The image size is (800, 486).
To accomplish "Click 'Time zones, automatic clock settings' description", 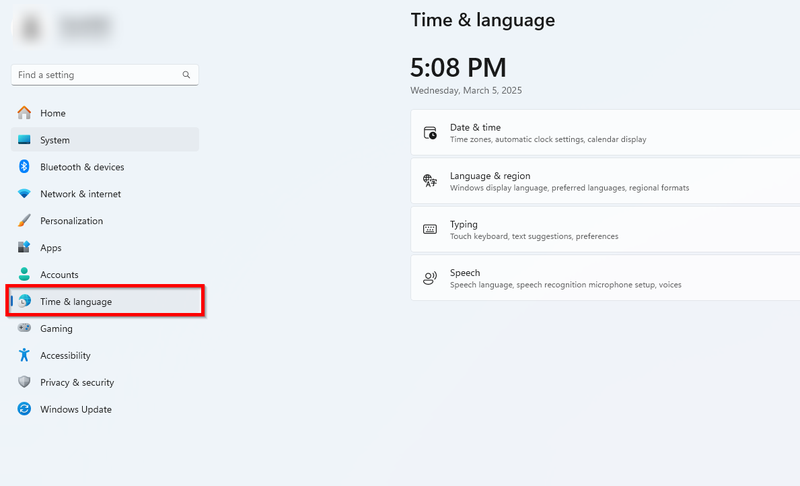I will (548, 139).
